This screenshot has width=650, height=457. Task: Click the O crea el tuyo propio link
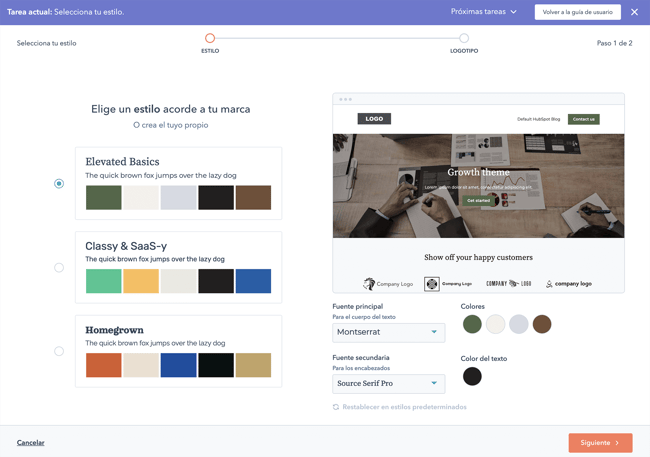click(x=170, y=125)
